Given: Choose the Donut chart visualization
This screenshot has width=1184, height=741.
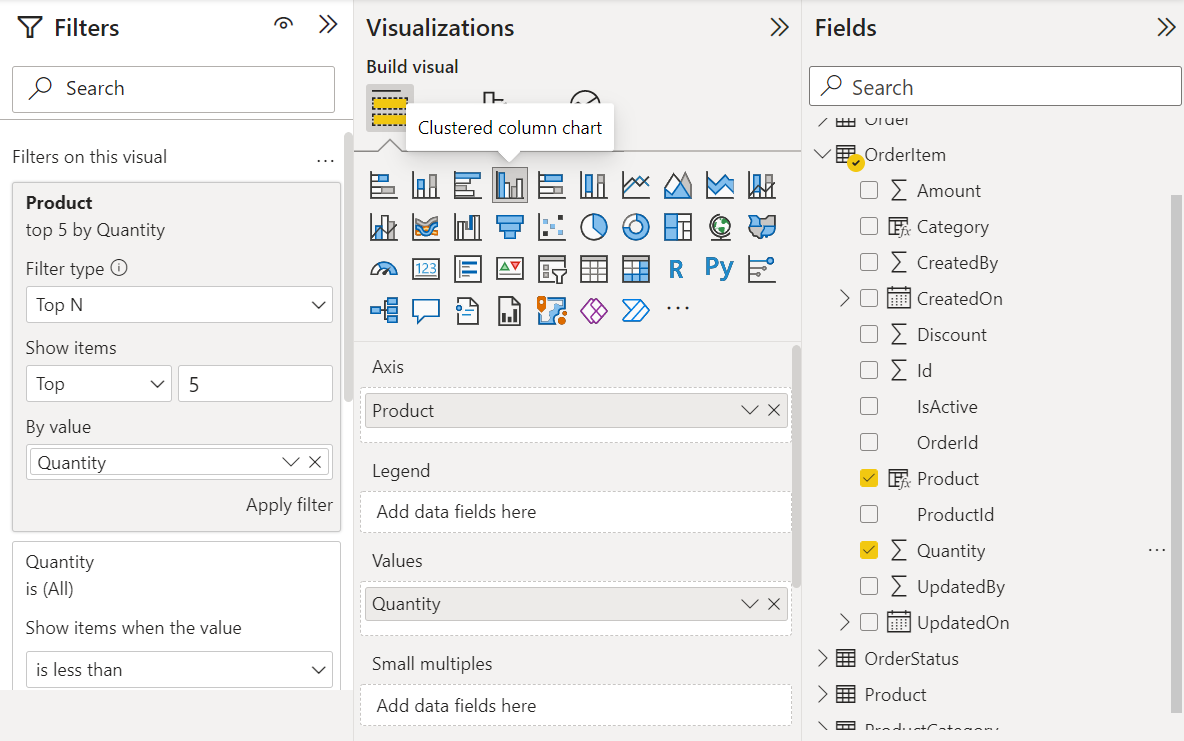Looking at the screenshot, I should point(636,227).
